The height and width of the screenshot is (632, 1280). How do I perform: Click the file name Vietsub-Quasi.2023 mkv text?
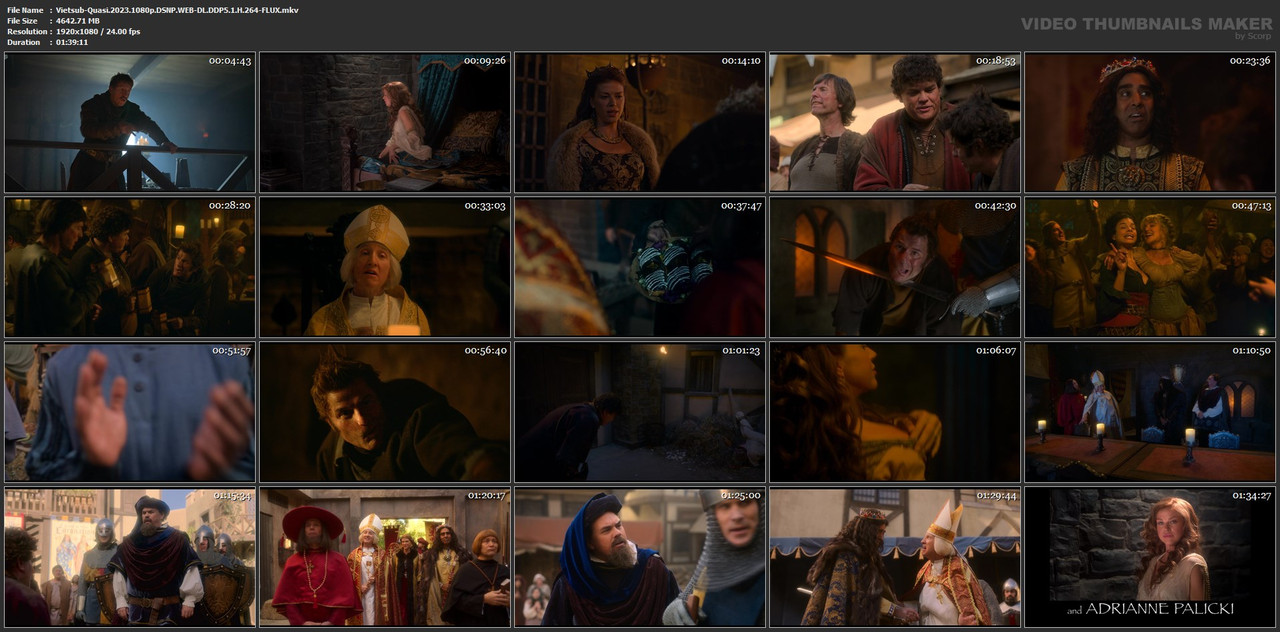click(177, 10)
